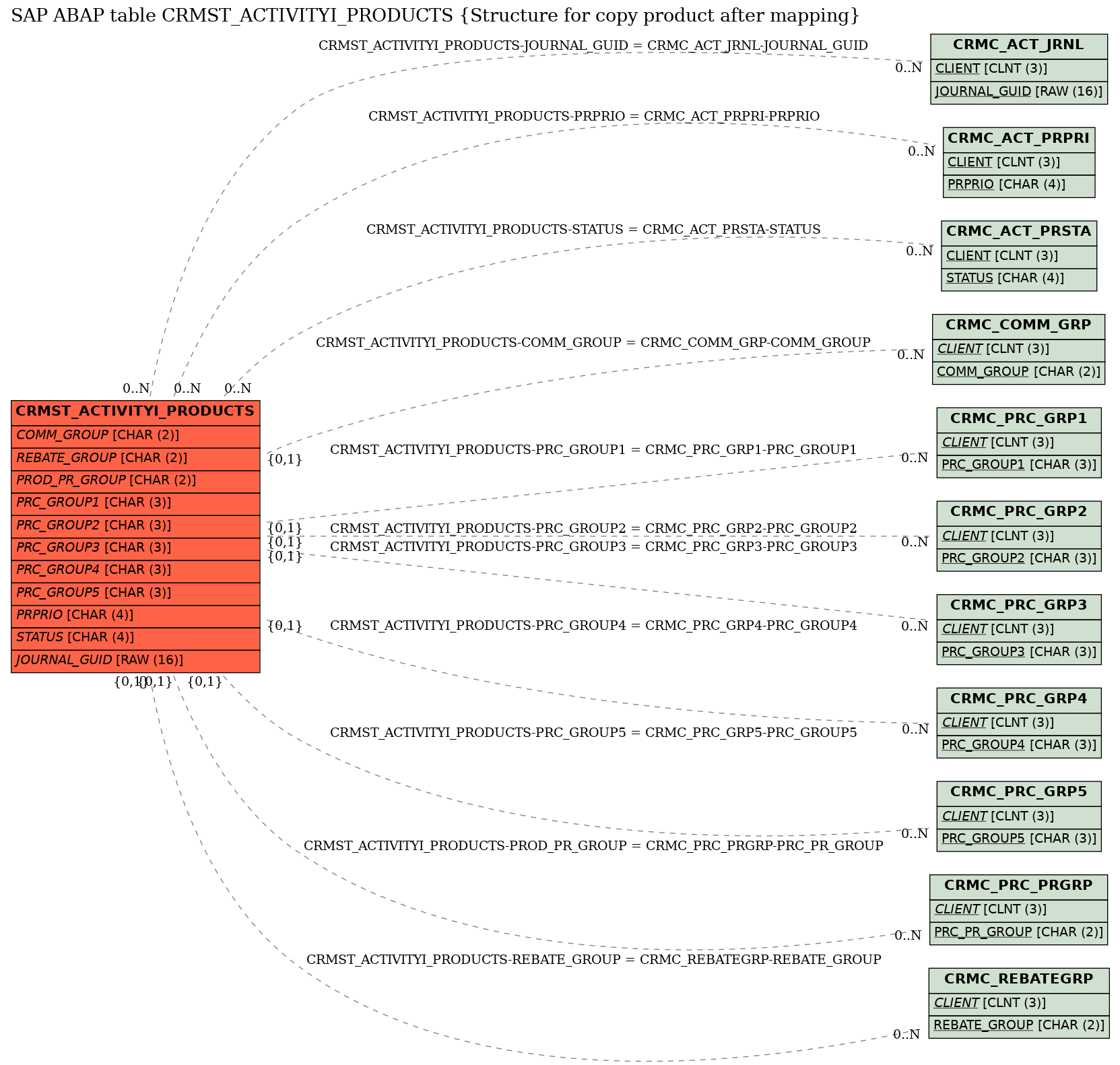Click COMM_GROUP [CHAR (2)] in CRMC_COMM_GRP
Screen dimensions: 1120x1065
coord(1018,373)
